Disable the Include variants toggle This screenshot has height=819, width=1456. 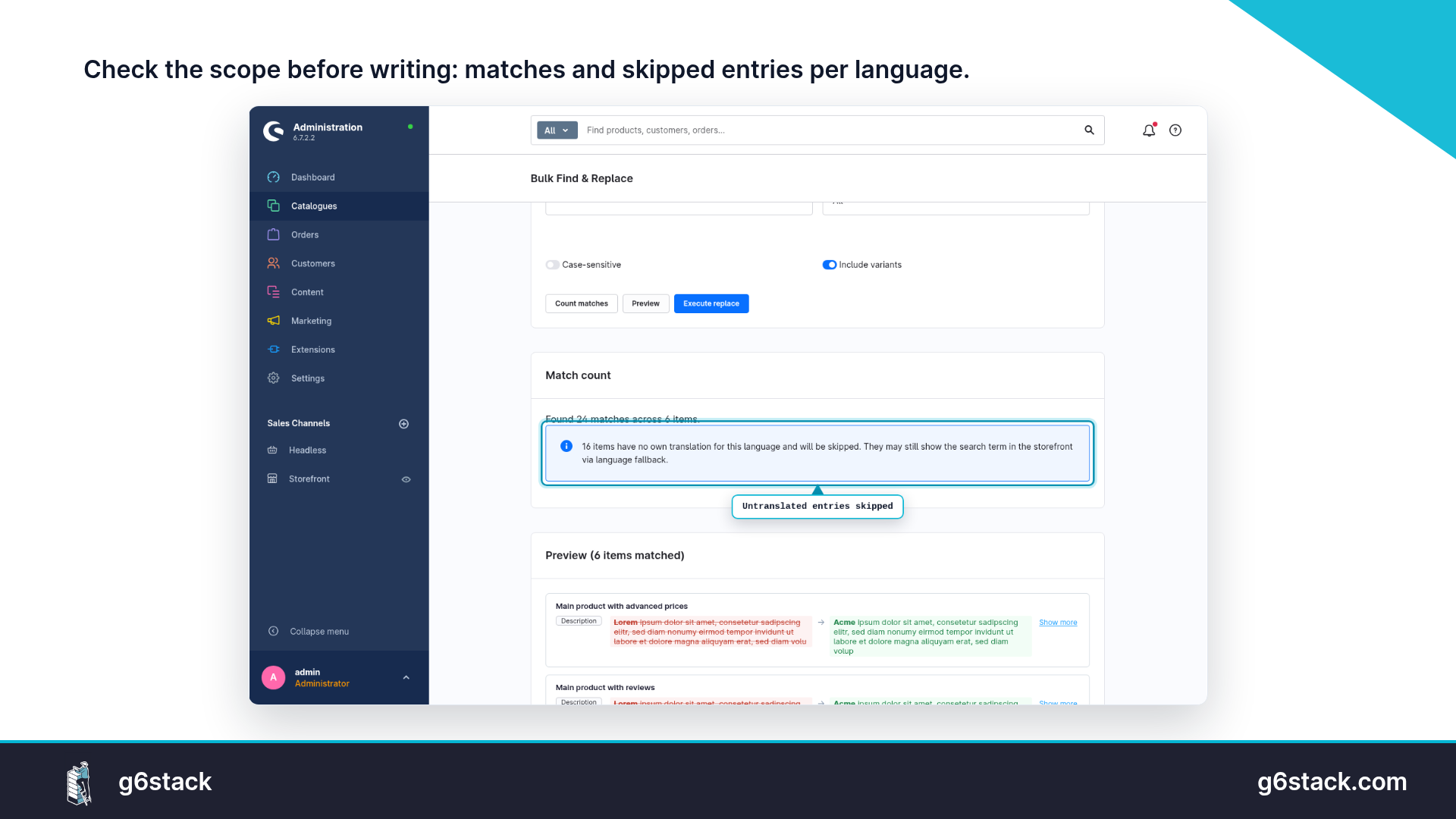[x=830, y=265]
